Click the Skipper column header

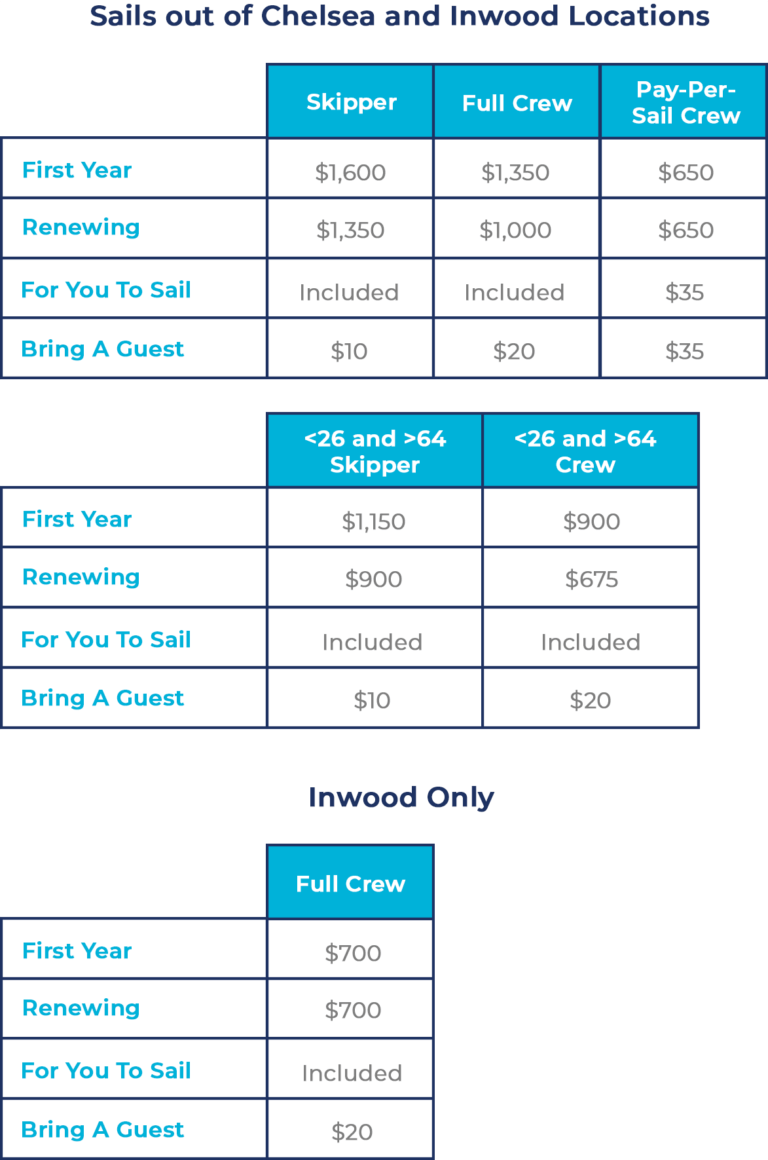[351, 101]
